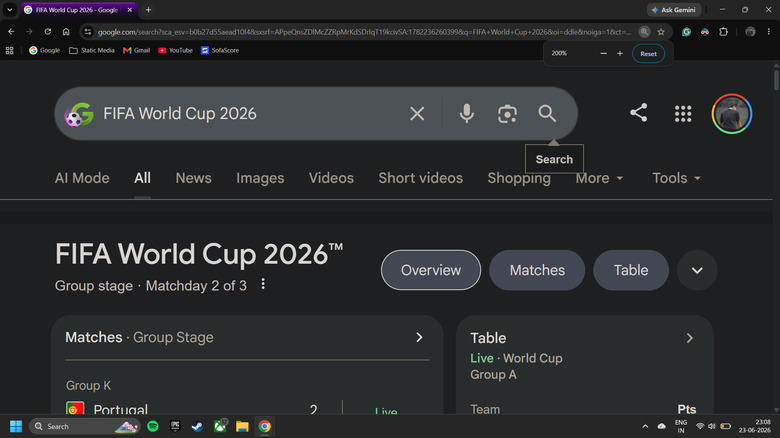The image size is (780, 438).
Task: Select the Matches chip
Action: (537, 270)
